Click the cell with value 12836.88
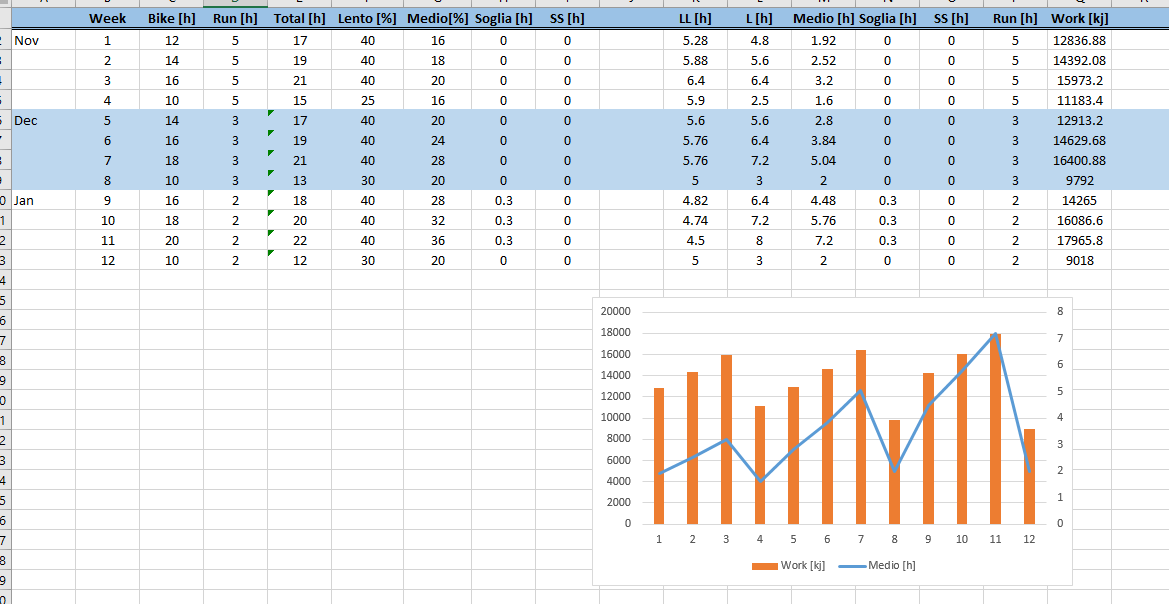The height and width of the screenshot is (604, 1169). (x=1079, y=40)
